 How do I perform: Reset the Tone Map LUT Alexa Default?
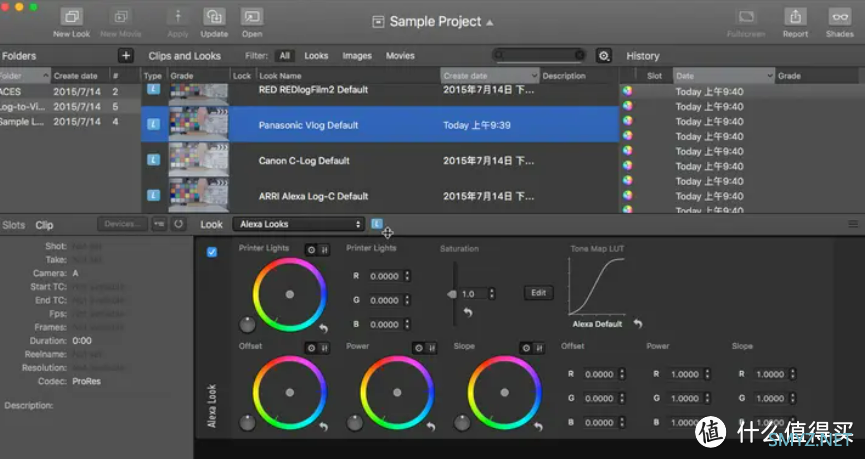(638, 324)
